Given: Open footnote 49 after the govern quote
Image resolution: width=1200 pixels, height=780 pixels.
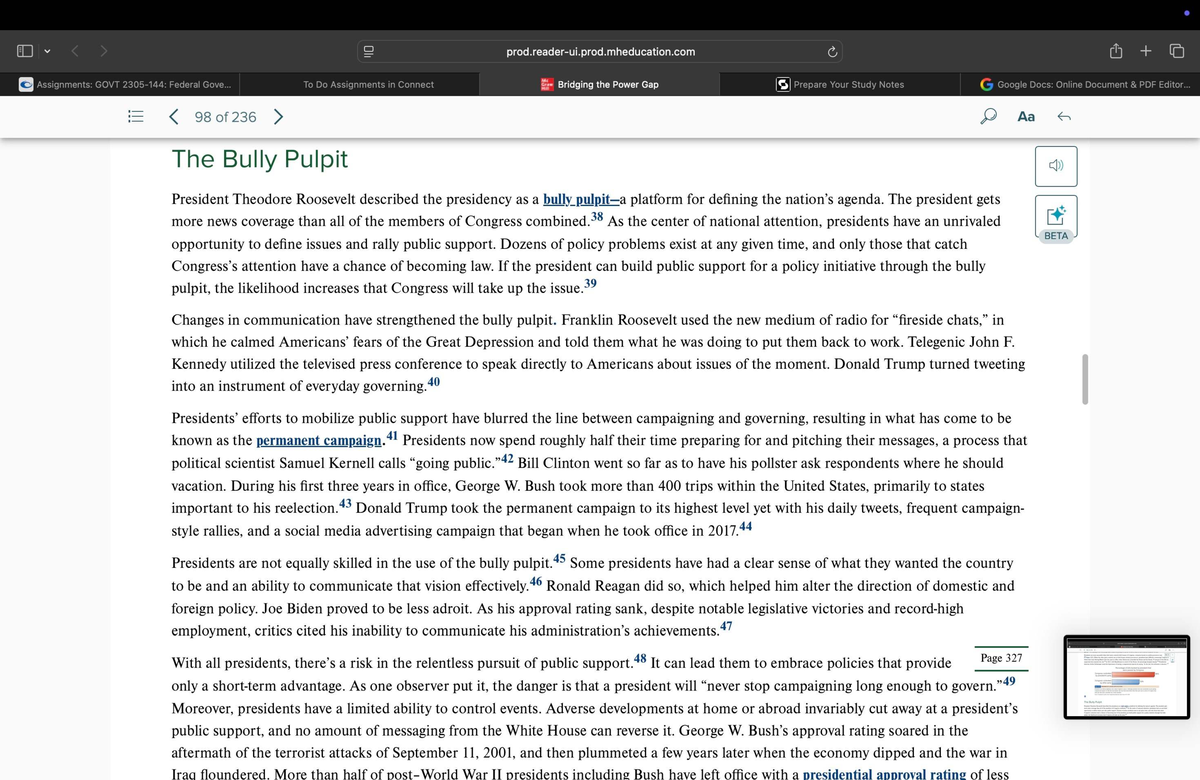Looking at the screenshot, I should coord(1008,681).
